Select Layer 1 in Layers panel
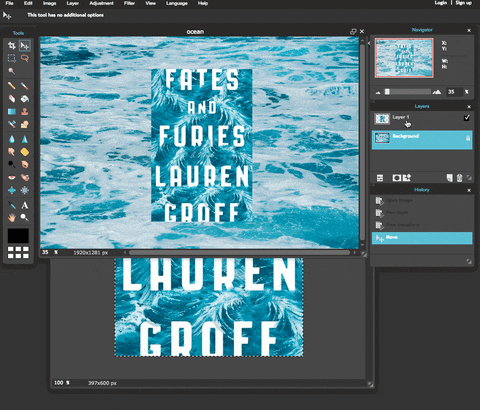The height and width of the screenshot is (410, 480). [422, 119]
